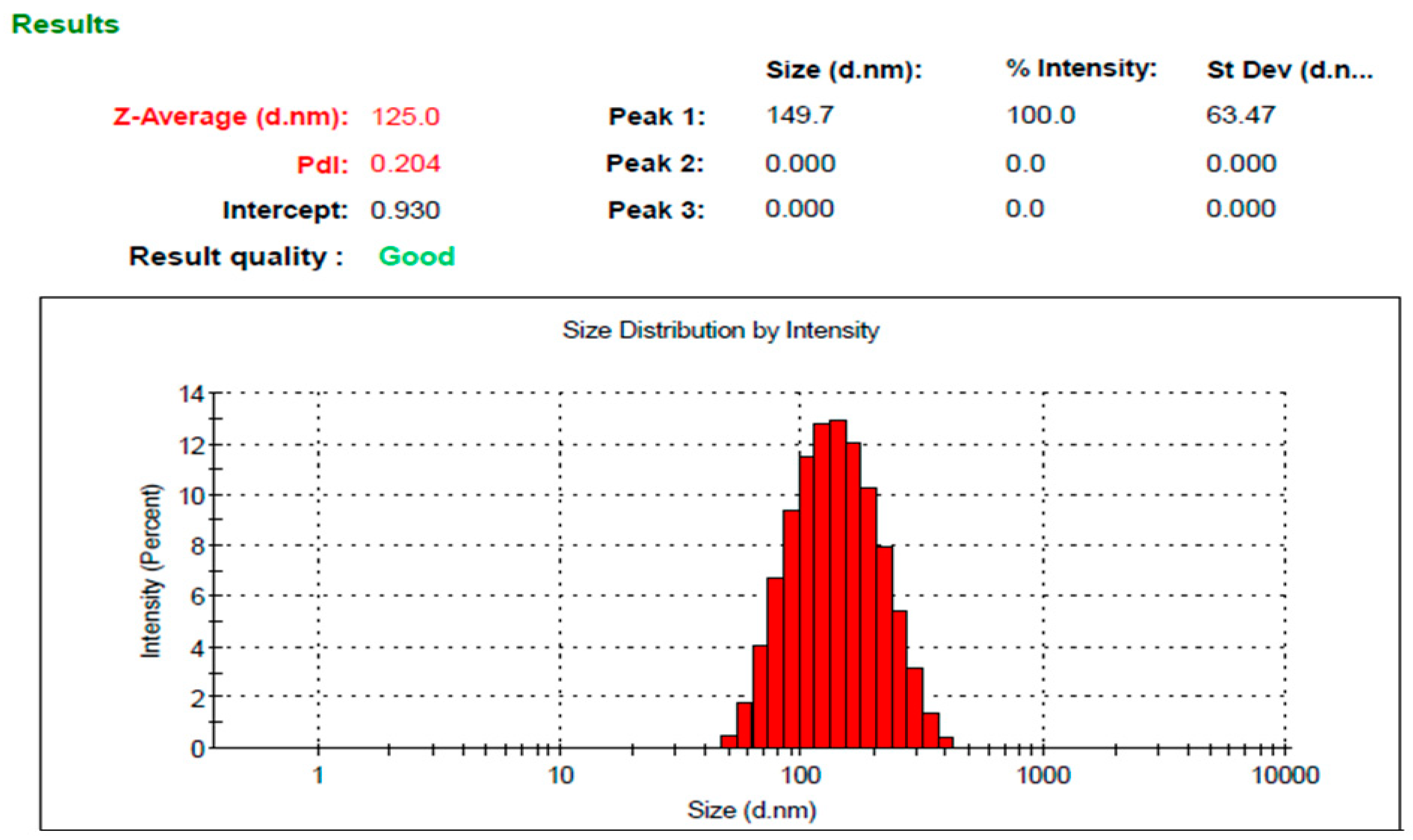The height and width of the screenshot is (840, 1413).
Task: Click the Intercept value 0.930
Action: pos(405,210)
